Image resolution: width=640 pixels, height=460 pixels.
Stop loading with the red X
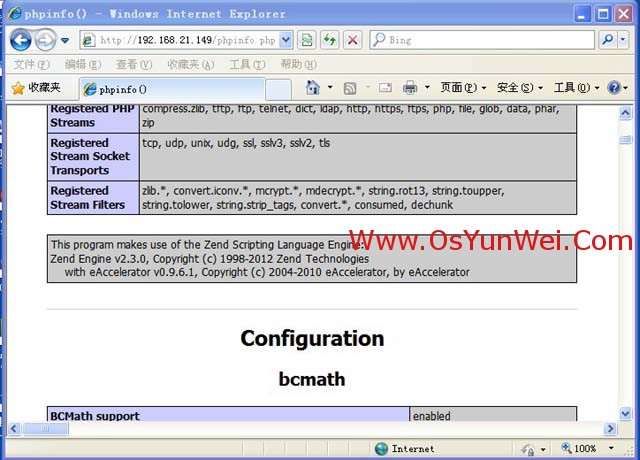[352, 40]
